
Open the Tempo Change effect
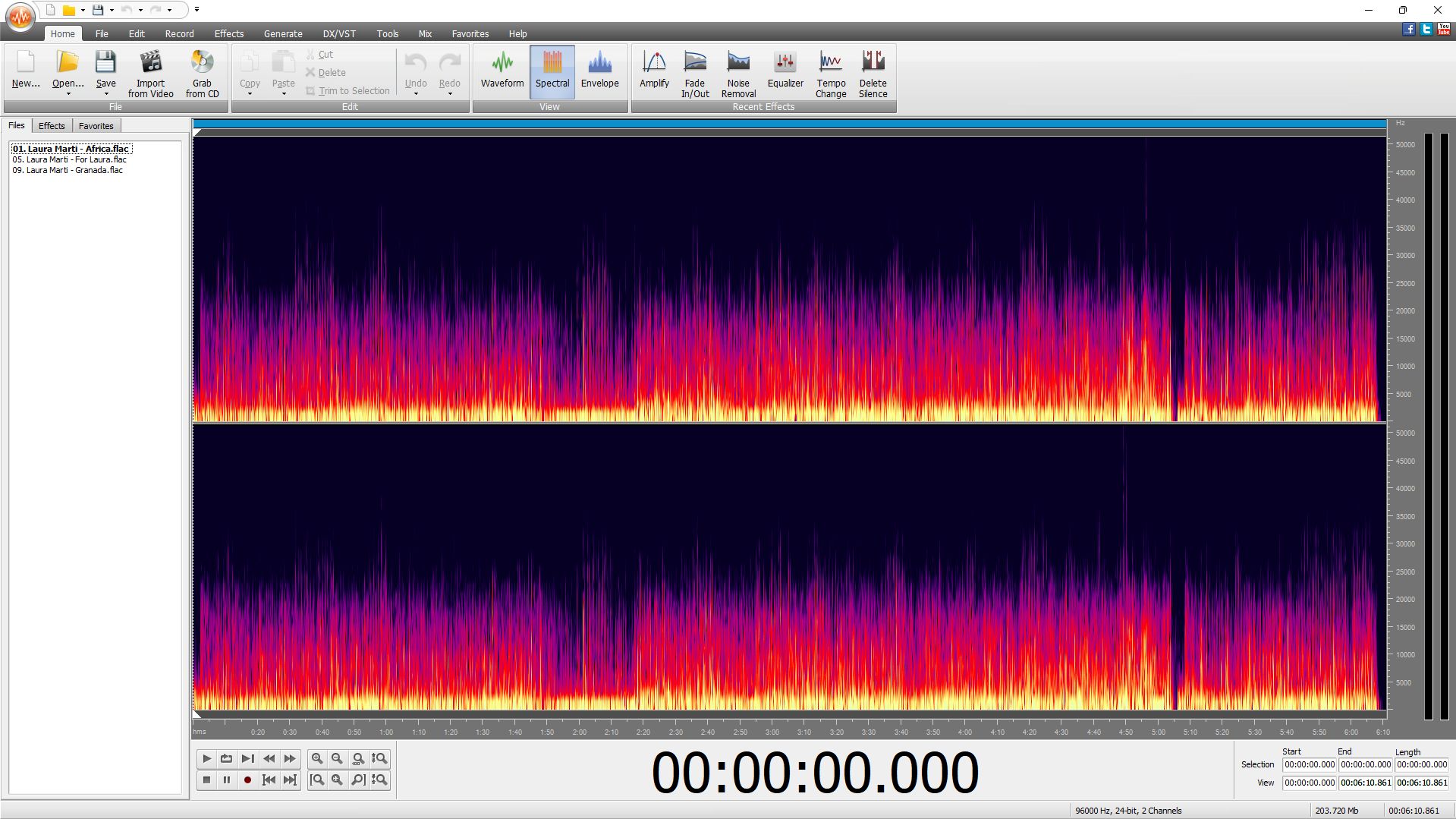tap(830, 73)
